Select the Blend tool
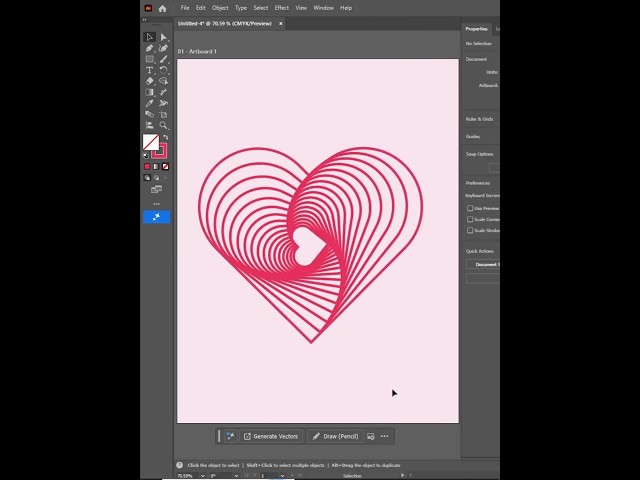 [x=150, y=114]
